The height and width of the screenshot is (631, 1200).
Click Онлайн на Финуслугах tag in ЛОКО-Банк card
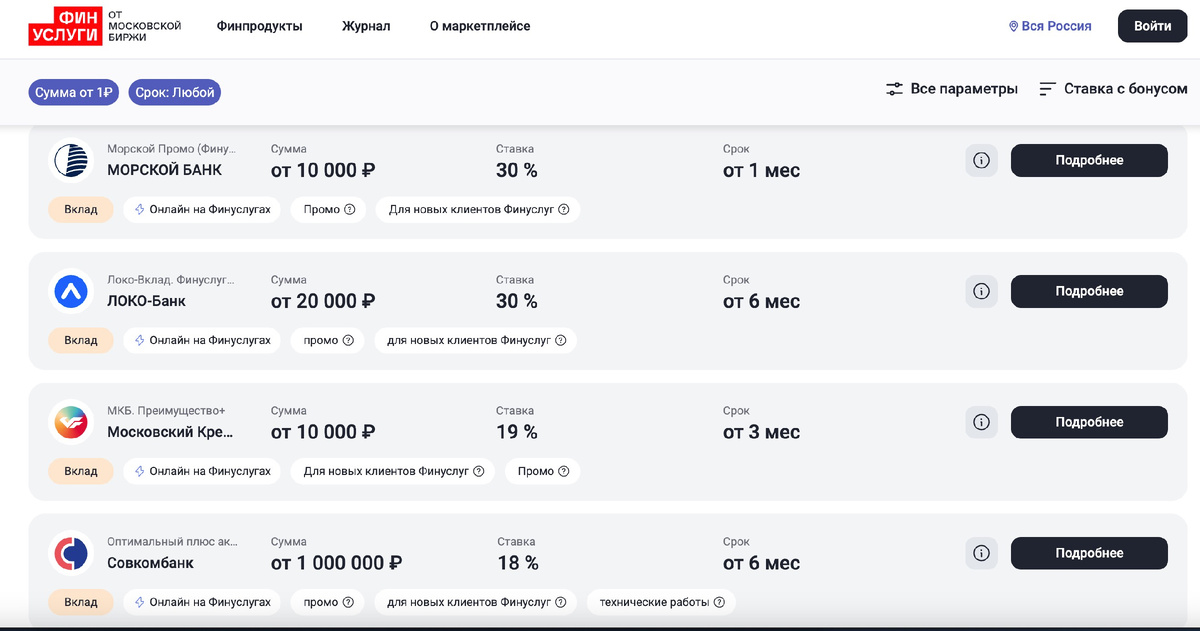pos(202,341)
